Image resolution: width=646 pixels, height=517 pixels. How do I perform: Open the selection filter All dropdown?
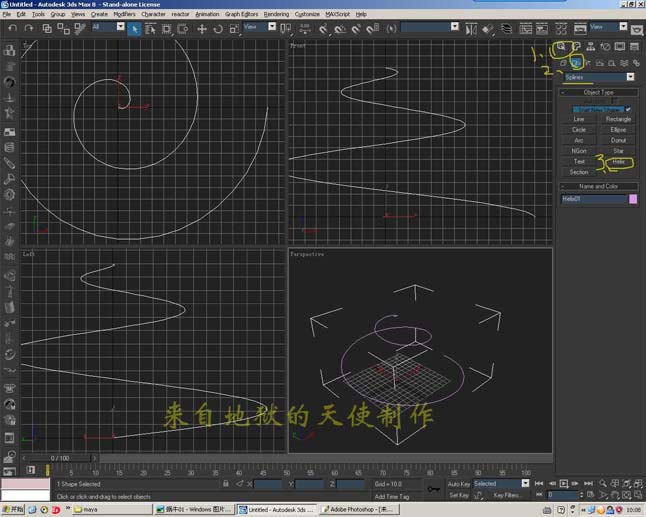point(108,27)
